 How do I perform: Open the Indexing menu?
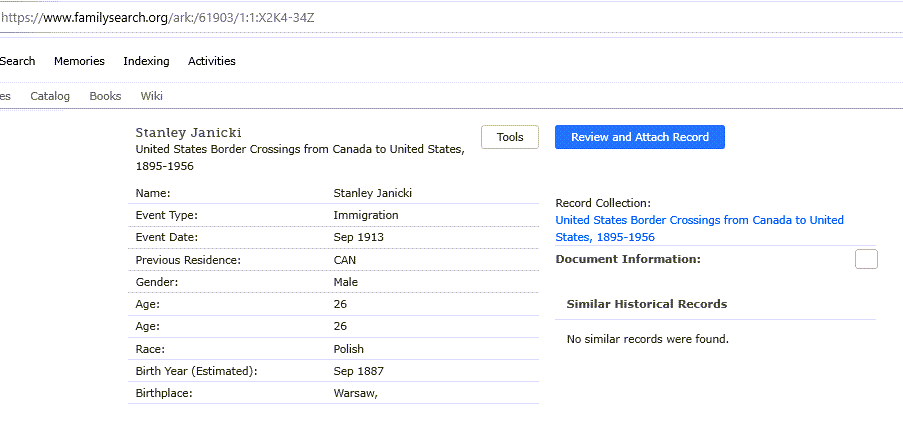146,61
